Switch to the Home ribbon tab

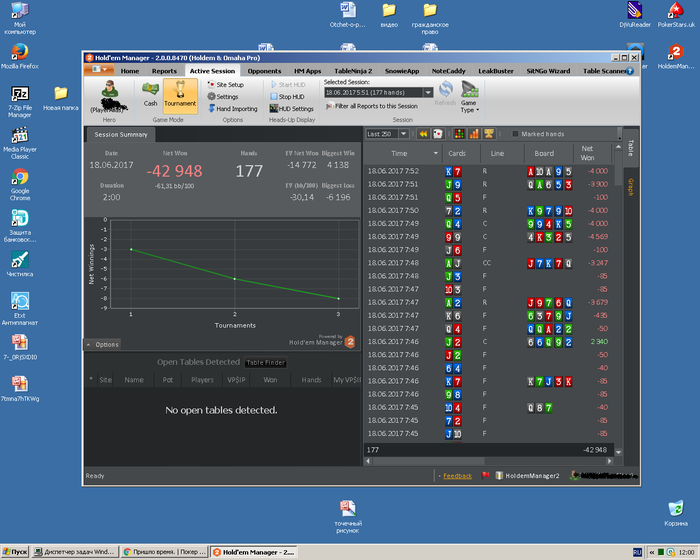(x=130, y=71)
